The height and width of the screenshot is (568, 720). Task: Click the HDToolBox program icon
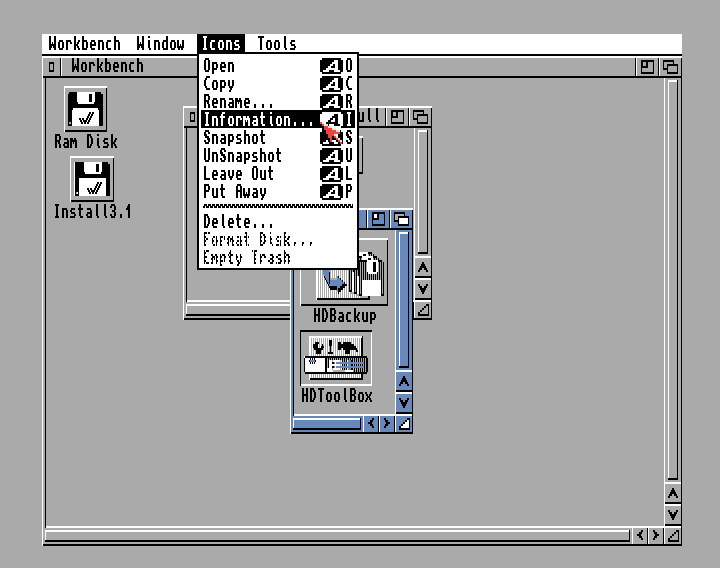click(337, 359)
